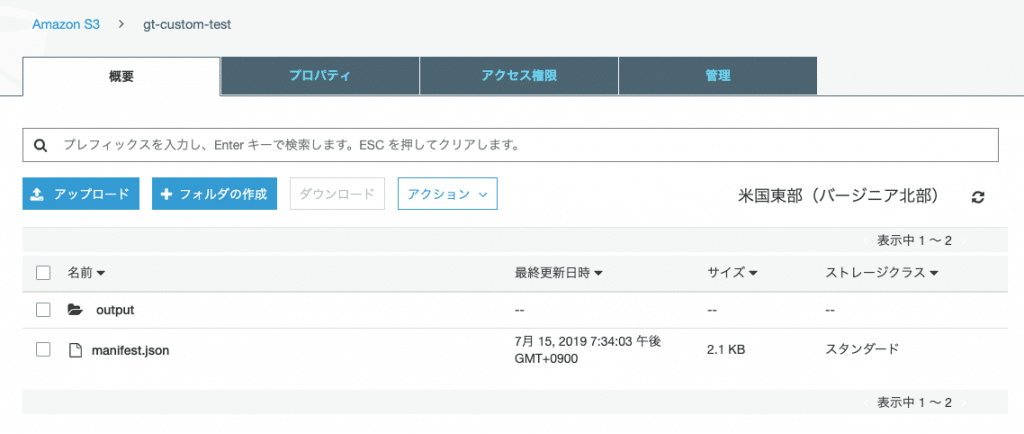Click the refresh icon beside region name
Image resolution: width=1024 pixels, height=434 pixels.
978,197
